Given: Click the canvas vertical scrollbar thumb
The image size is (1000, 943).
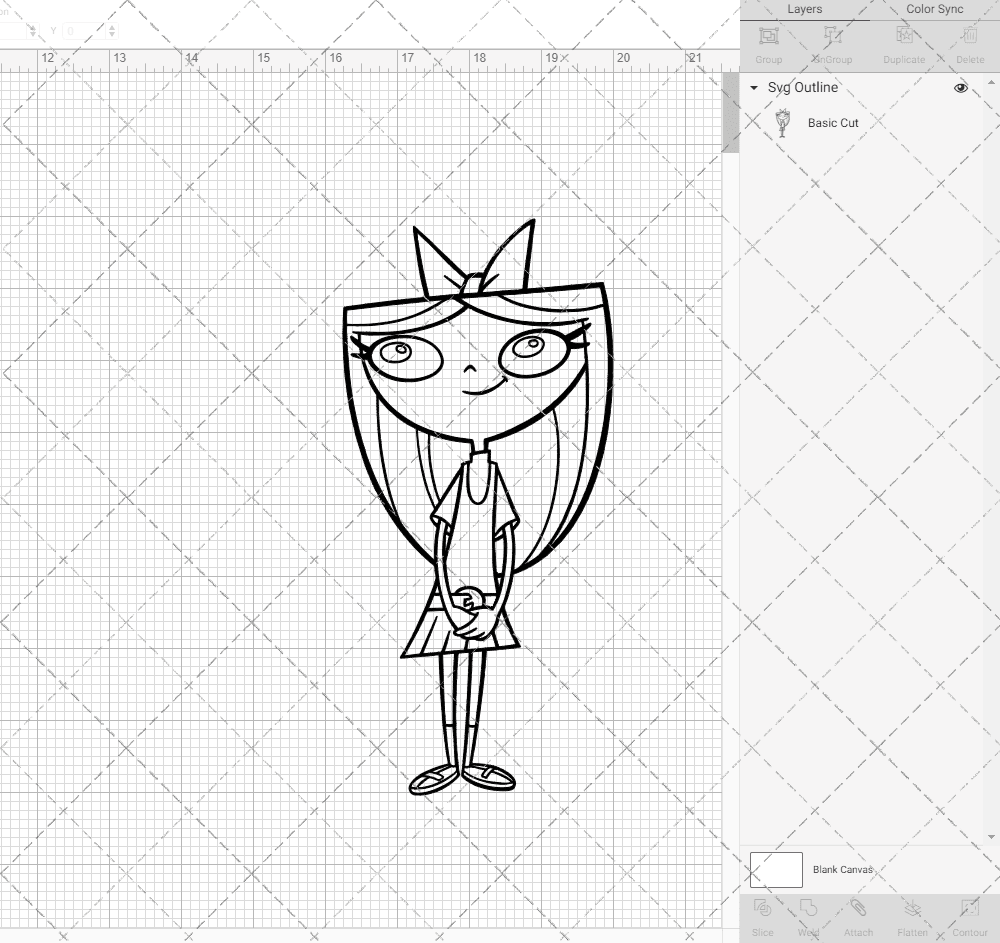Looking at the screenshot, I should pos(730,112).
